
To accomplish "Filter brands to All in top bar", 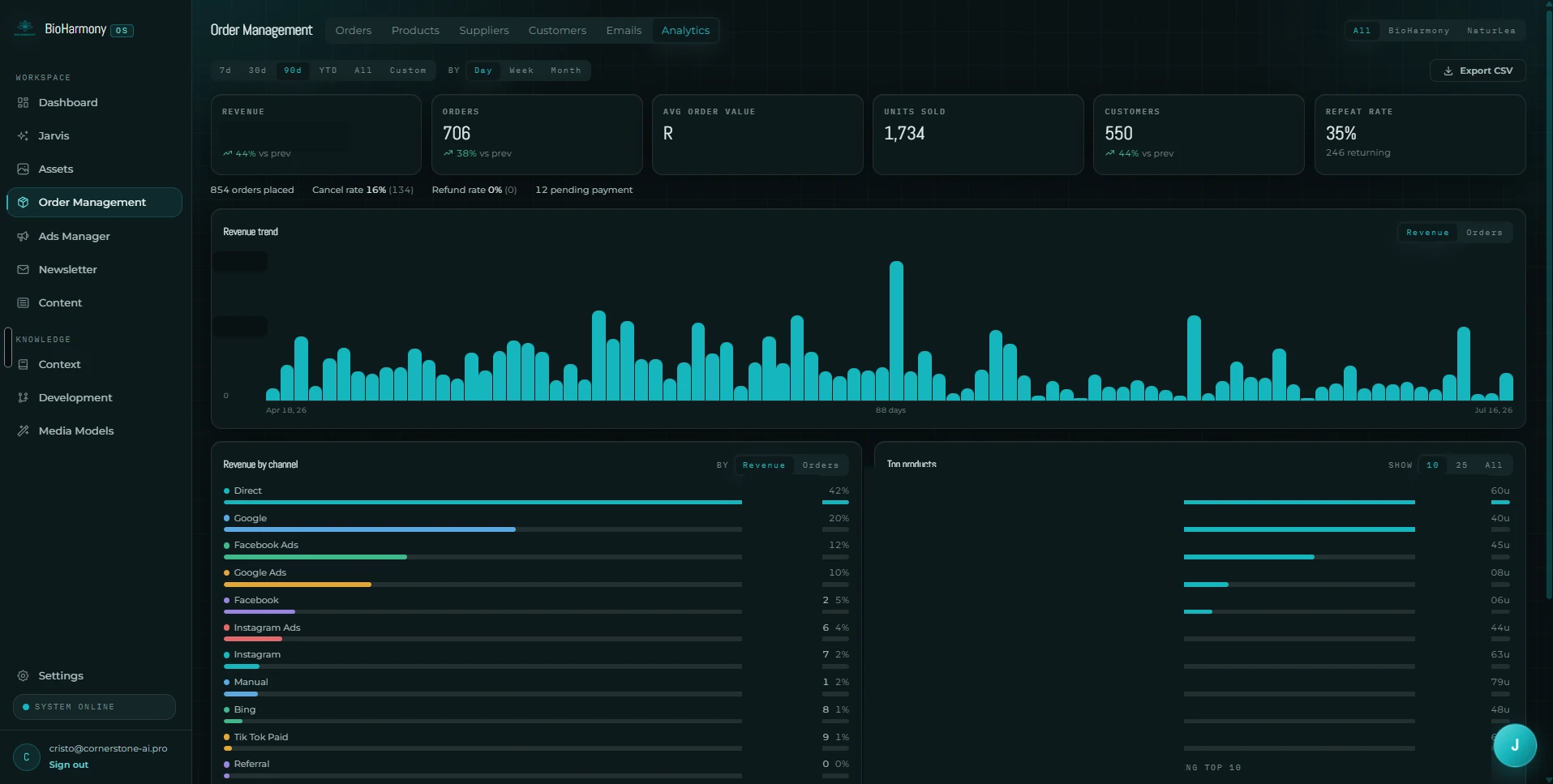I will 1362,31.
